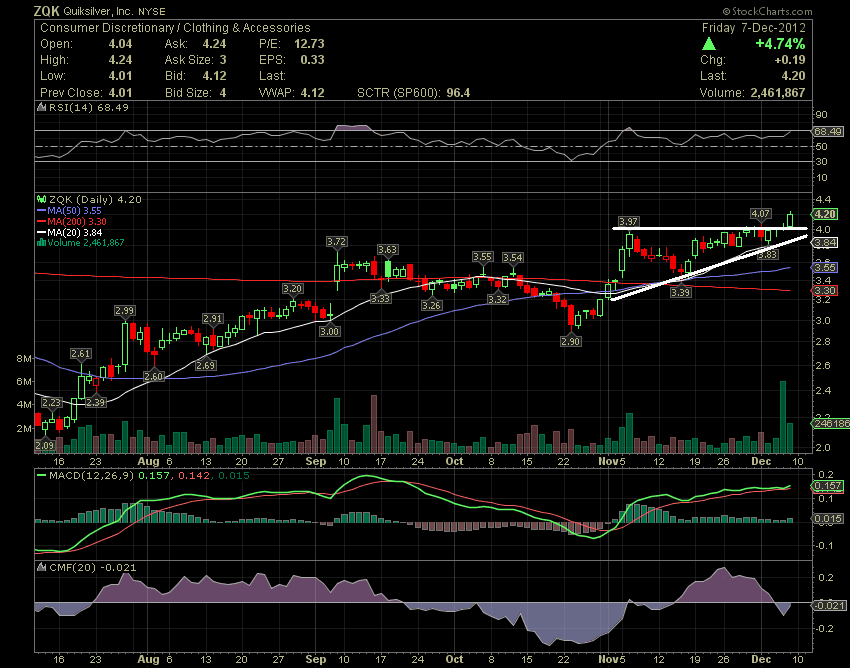This screenshot has height=668, width=850.
Task: Click the EPS value 0.33
Action: 312,60
